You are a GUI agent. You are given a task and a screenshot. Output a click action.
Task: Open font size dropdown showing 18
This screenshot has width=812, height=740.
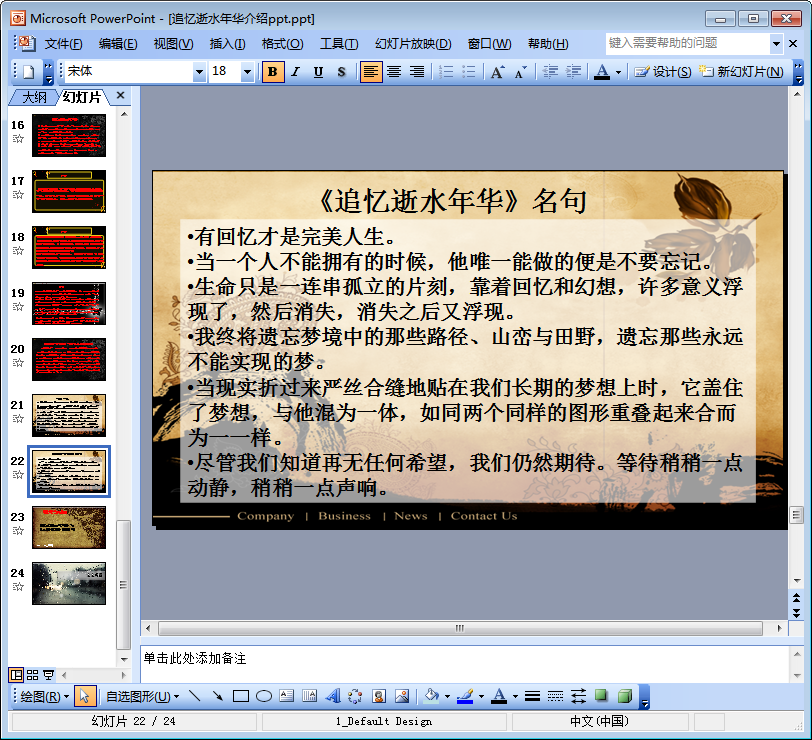[248, 72]
